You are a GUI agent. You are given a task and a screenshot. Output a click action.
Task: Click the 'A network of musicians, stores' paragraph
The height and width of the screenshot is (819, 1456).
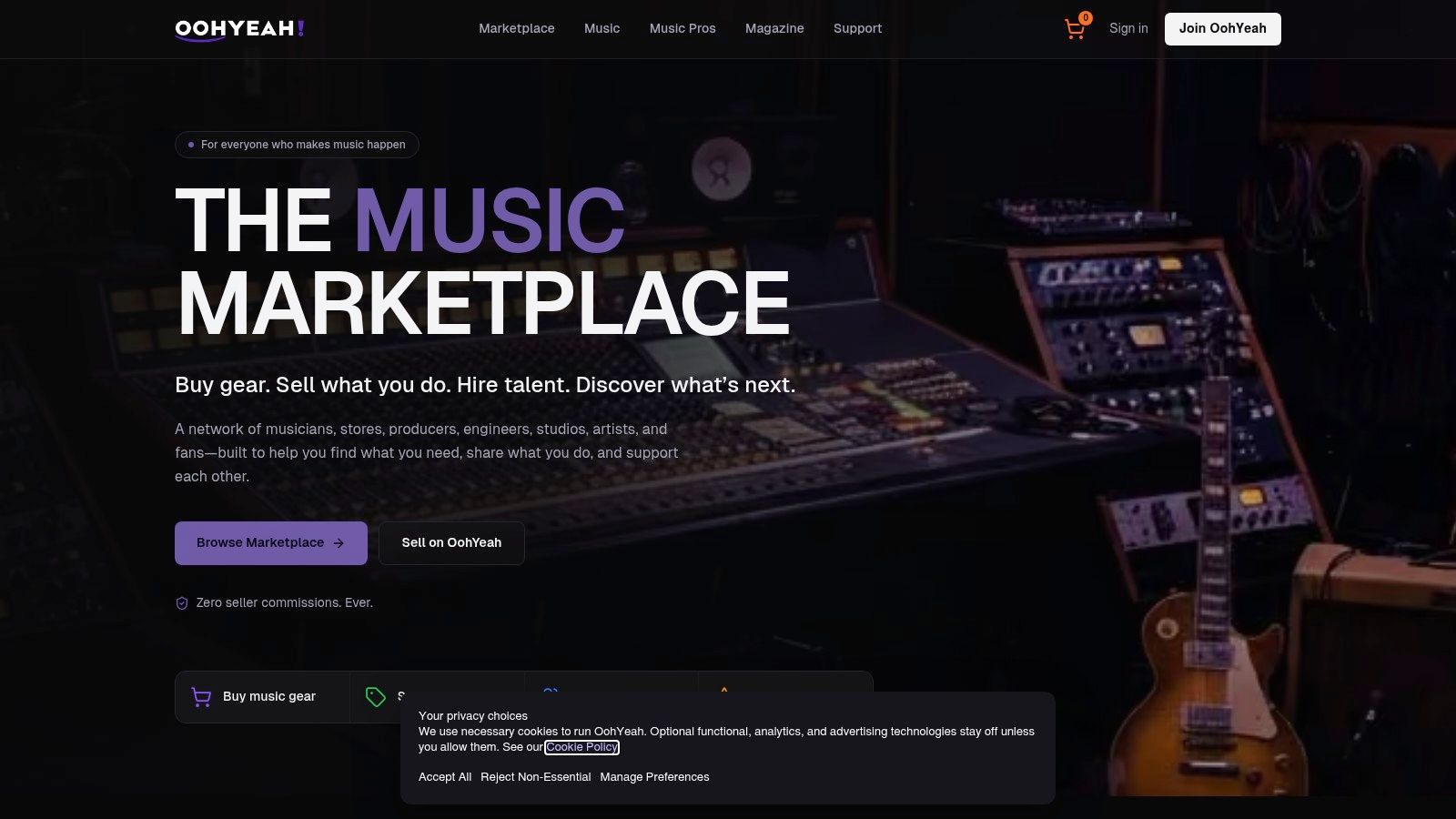[x=427, y=453]
